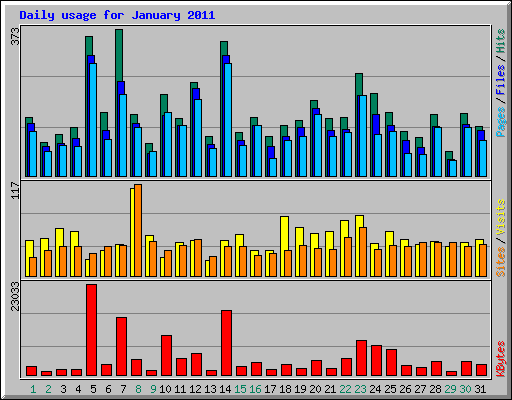Select the red KBytes bar for day 5

91,330
